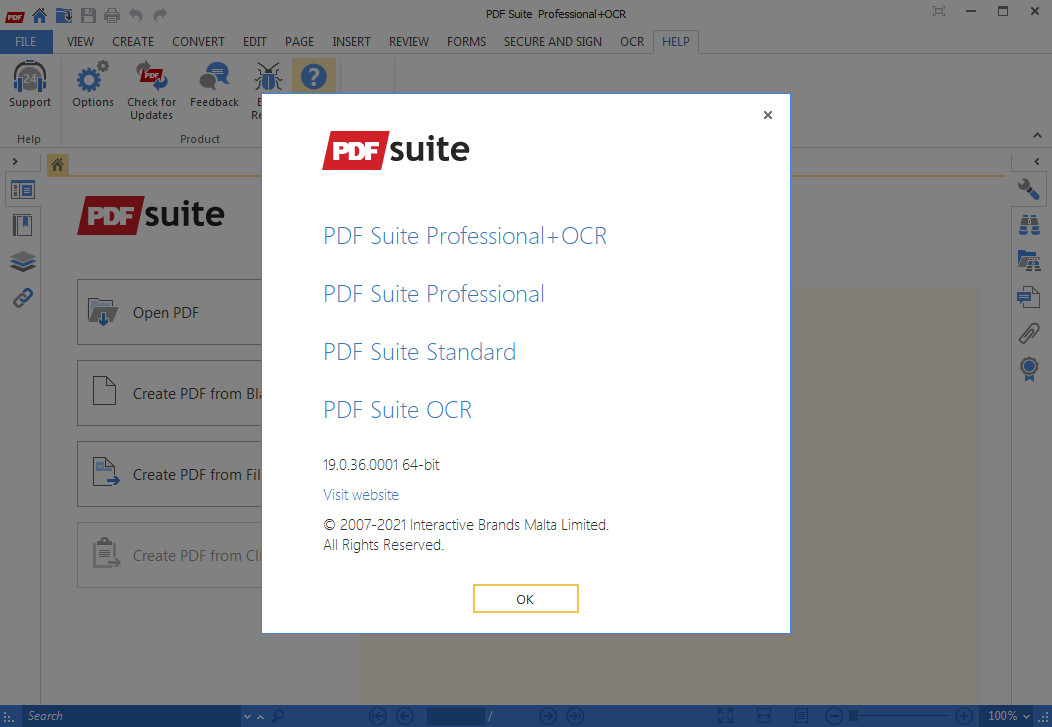Switch to the INSERT ribbon tab

351,42
